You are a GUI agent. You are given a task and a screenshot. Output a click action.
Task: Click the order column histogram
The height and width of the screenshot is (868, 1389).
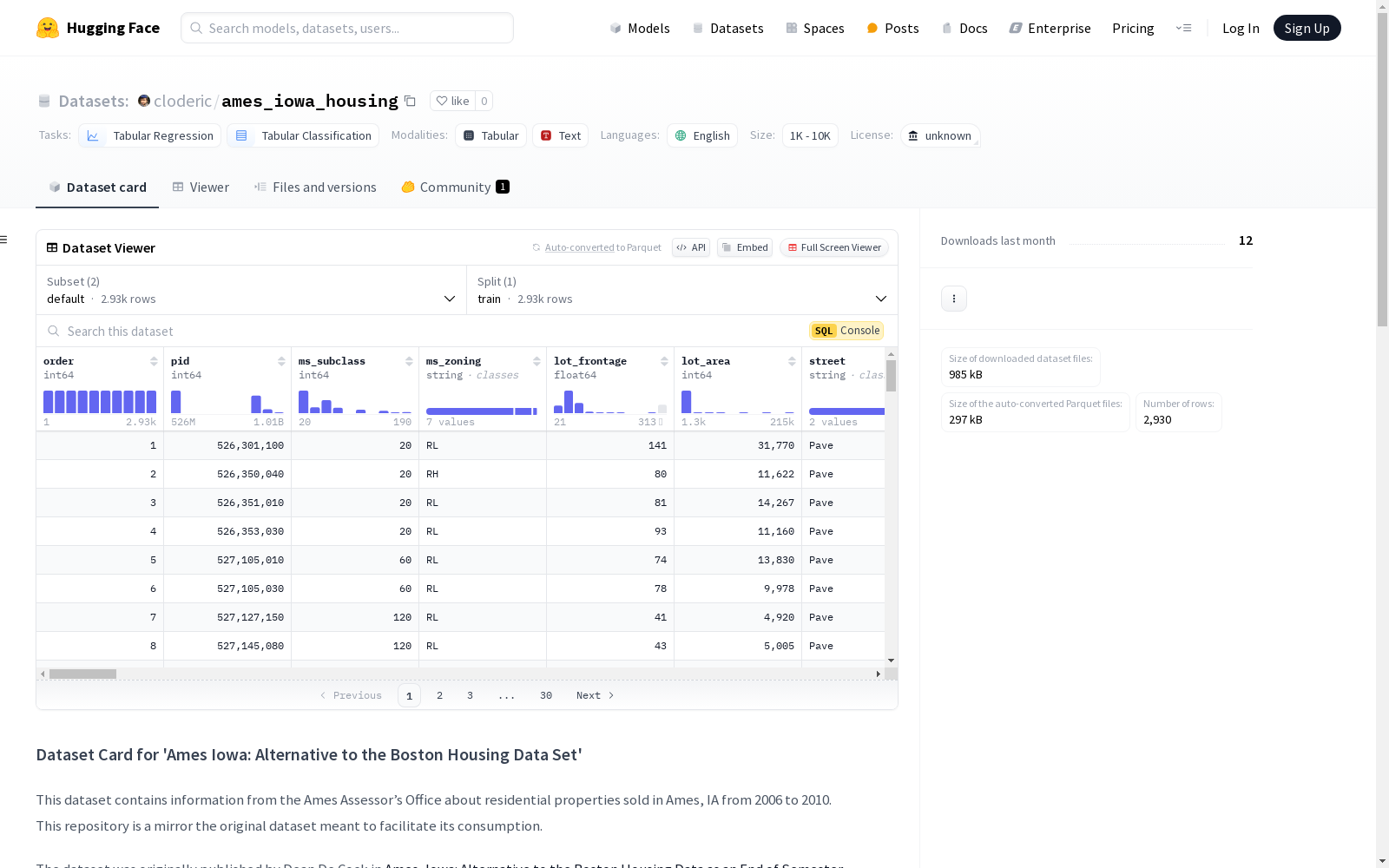point(100,401)
